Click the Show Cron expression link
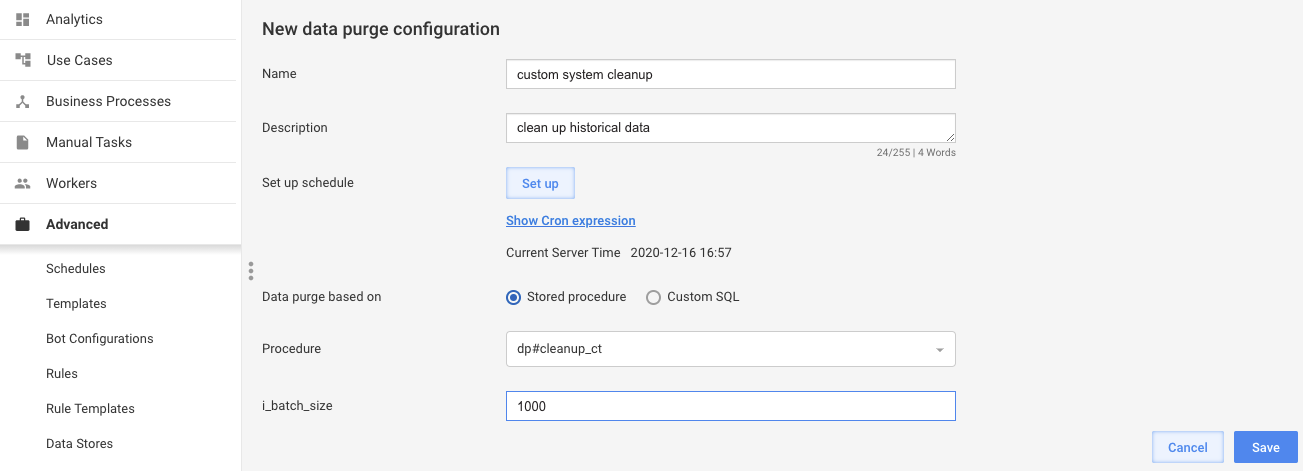This screenshot has height=471, width=1303. [571, 220]
